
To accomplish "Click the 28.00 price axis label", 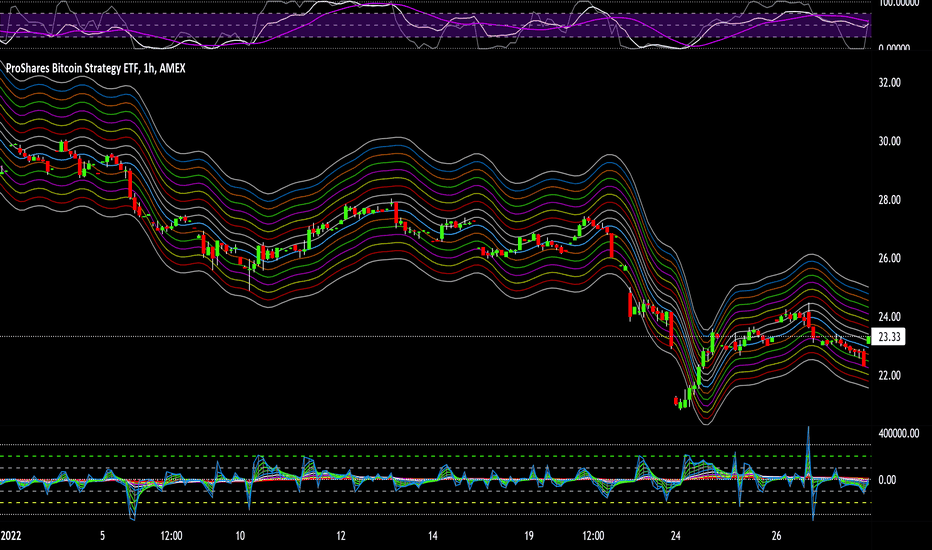I will click(x=889, y=200).
